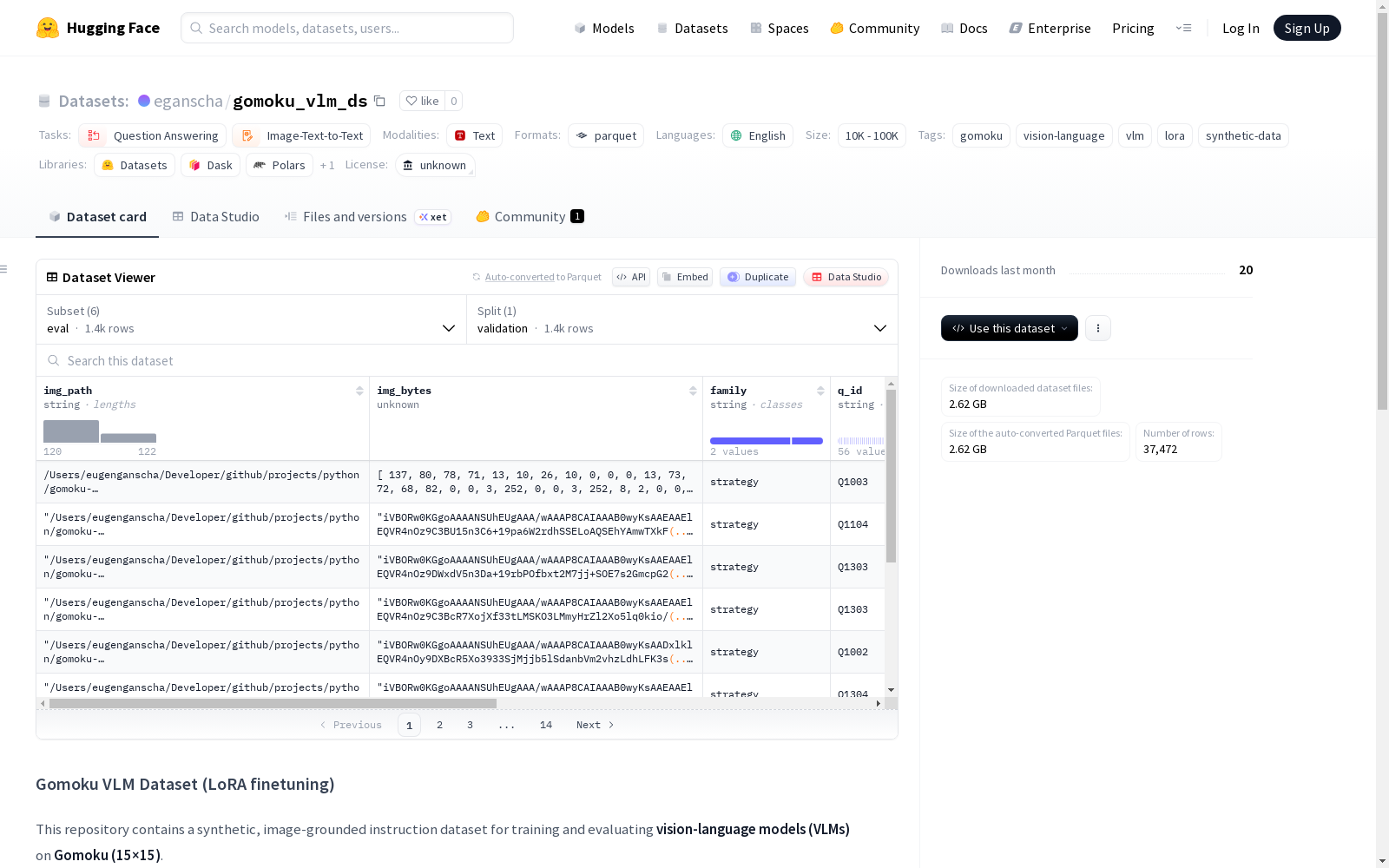Click the Datasets library icon
1389x868 pixels.
tap(108, 165)
